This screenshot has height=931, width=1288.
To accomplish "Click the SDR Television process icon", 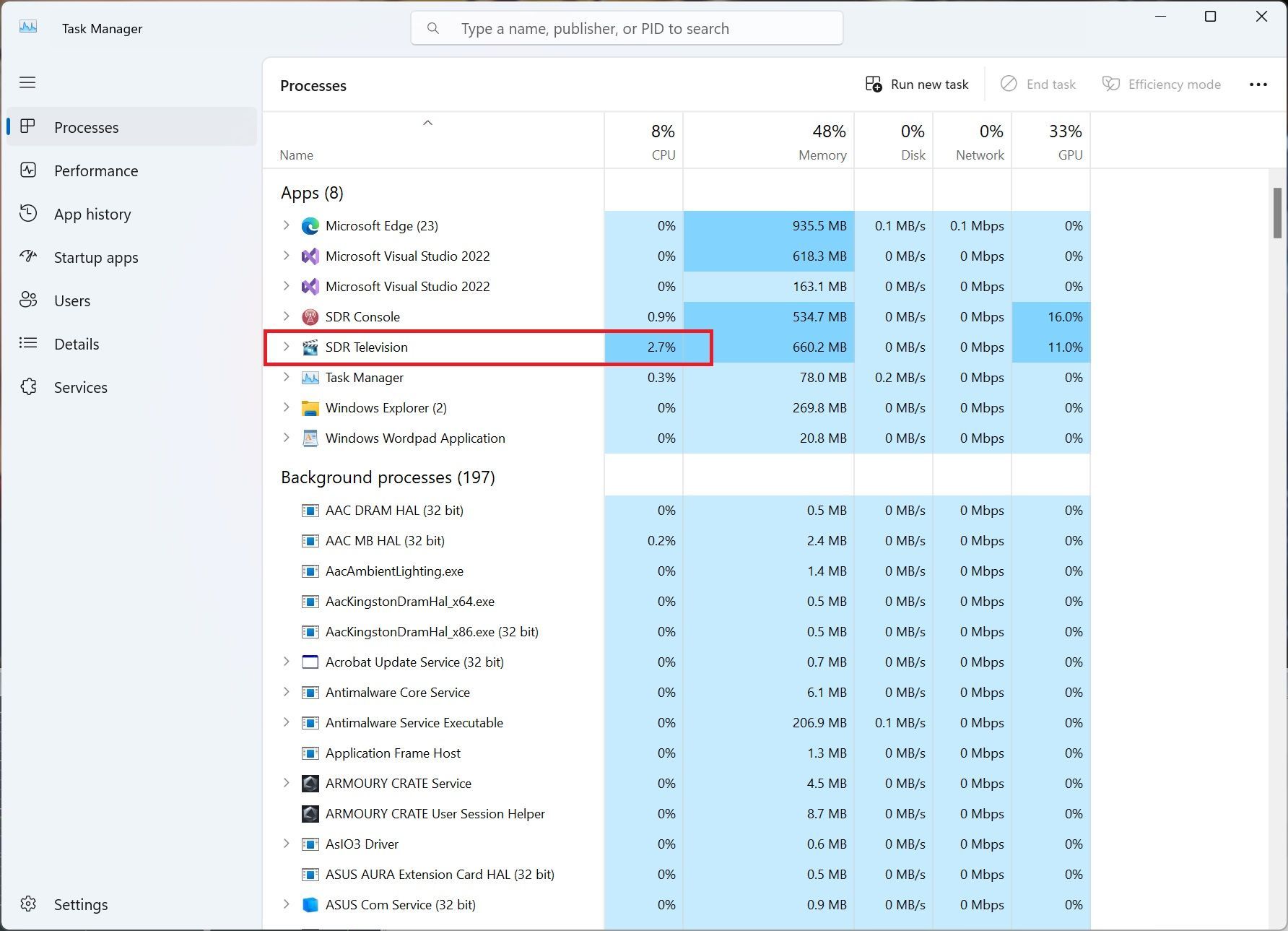I will (310, 347).
